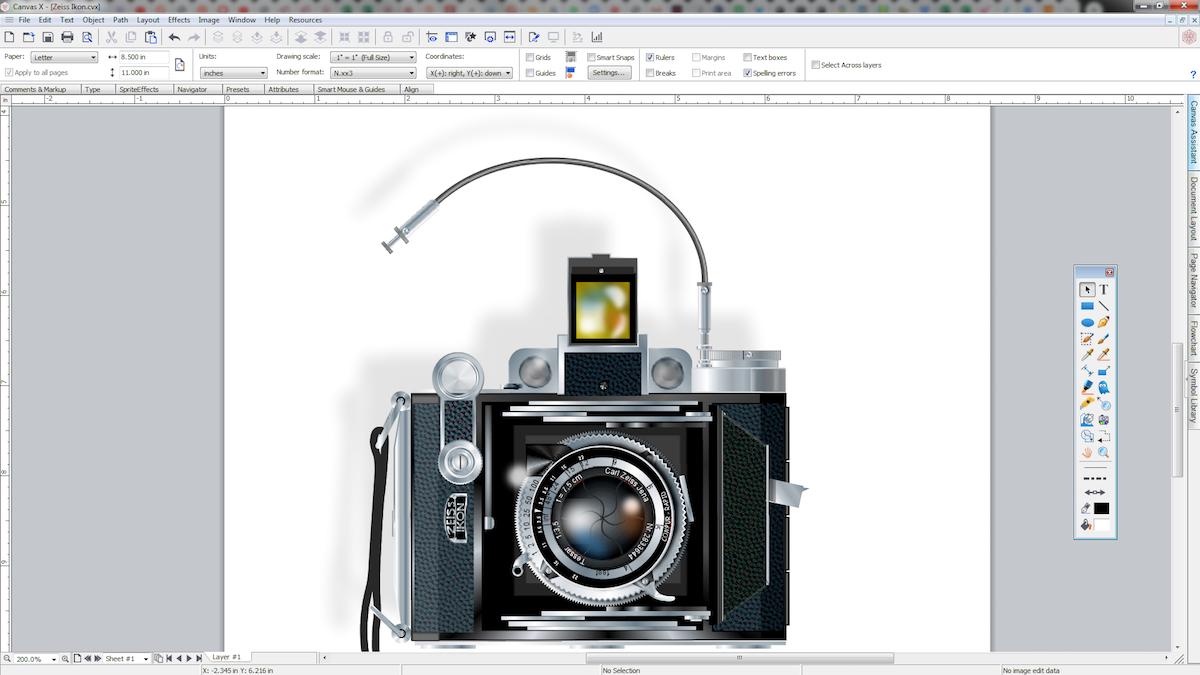Select the Rectangle tool in the toolbox
This screenshot has height=675, width=1200.
[x=1087, y=306]
